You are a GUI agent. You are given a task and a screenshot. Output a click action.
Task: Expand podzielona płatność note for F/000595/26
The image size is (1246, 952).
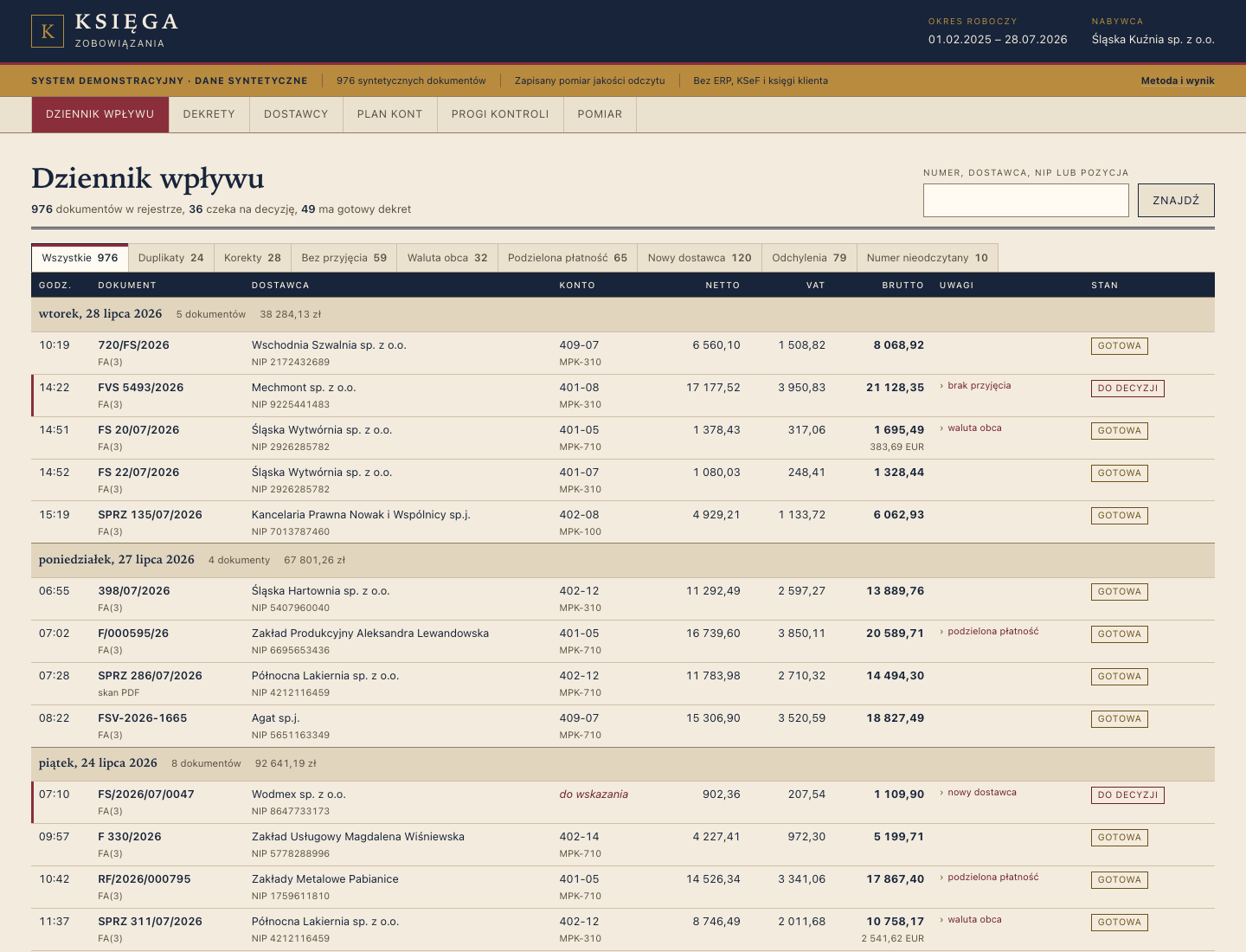(x=989, y=632)
